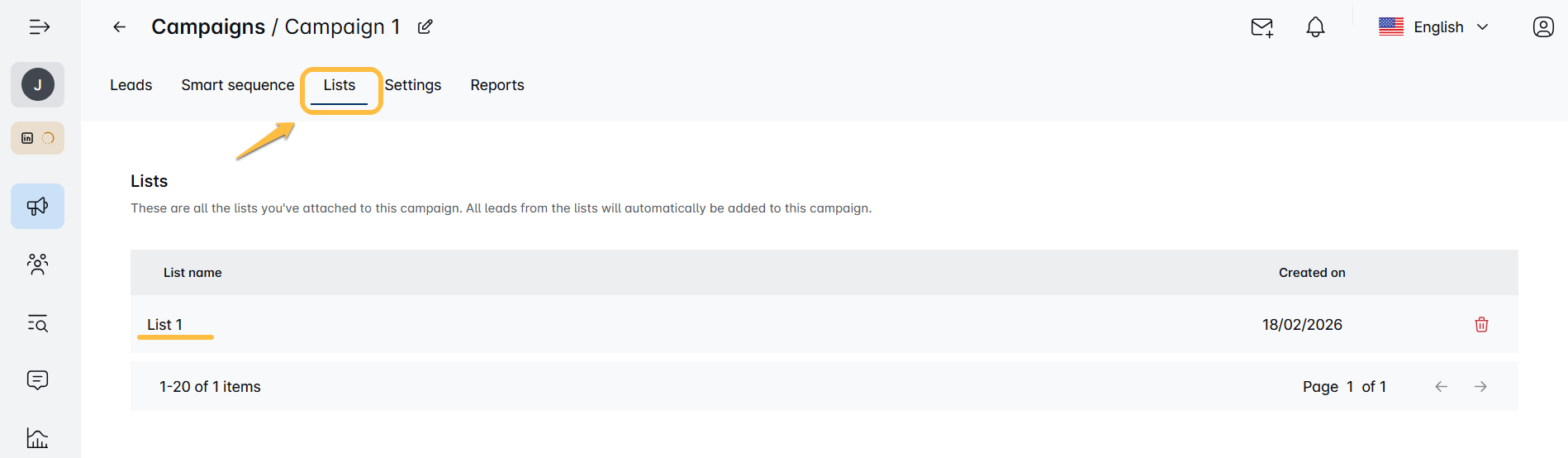Open the user profile icon
The height and width of the screenshot is (458, 1568).
pyautogui.click(x=1542, y=27)
